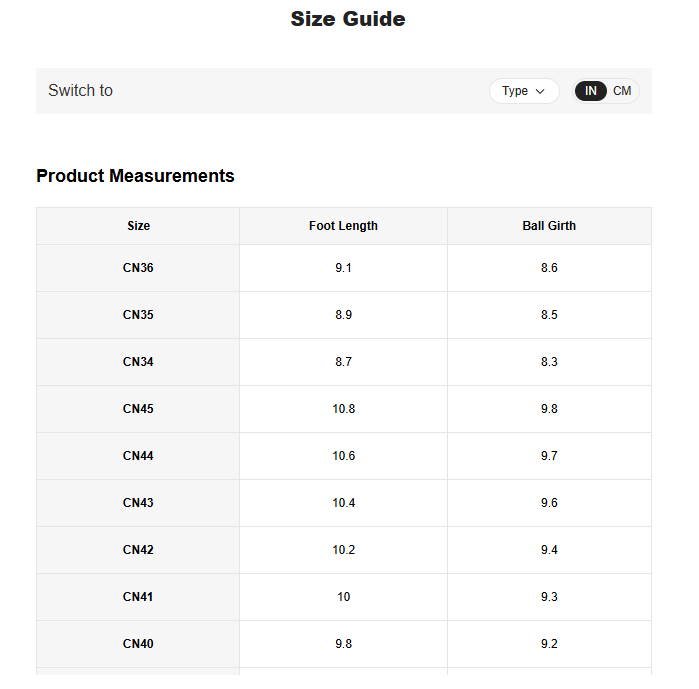Switch units to CM
Viewport: 699px width, 689px height.
click(622, 91)
